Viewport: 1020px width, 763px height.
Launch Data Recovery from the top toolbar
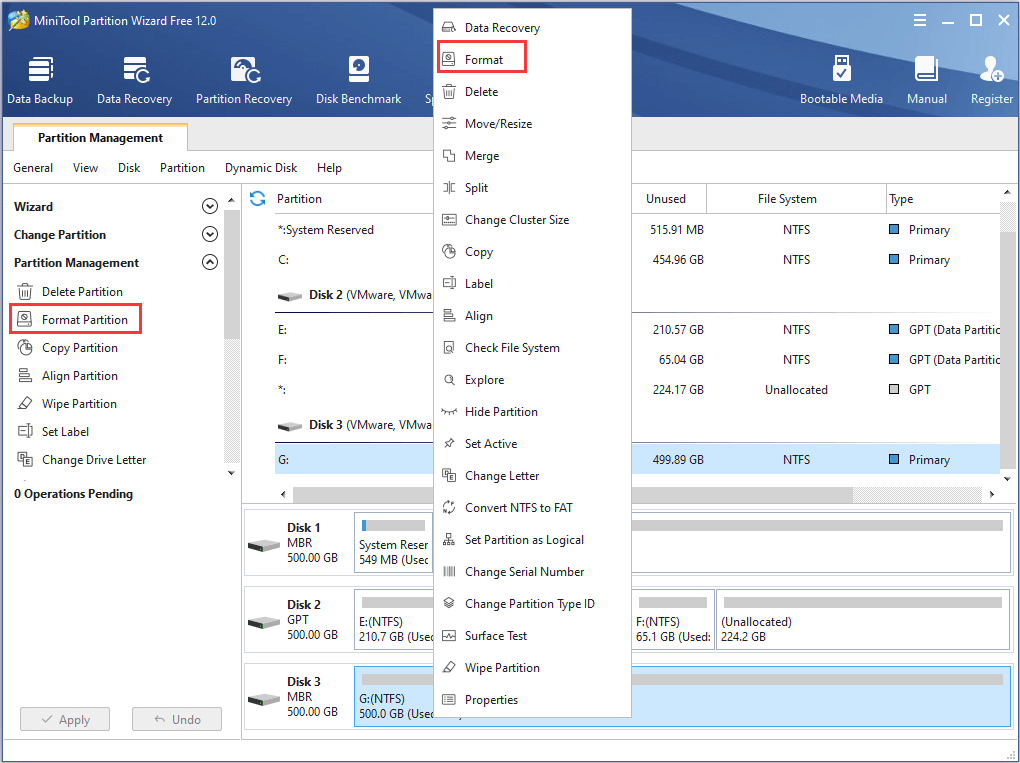point(135,81)
